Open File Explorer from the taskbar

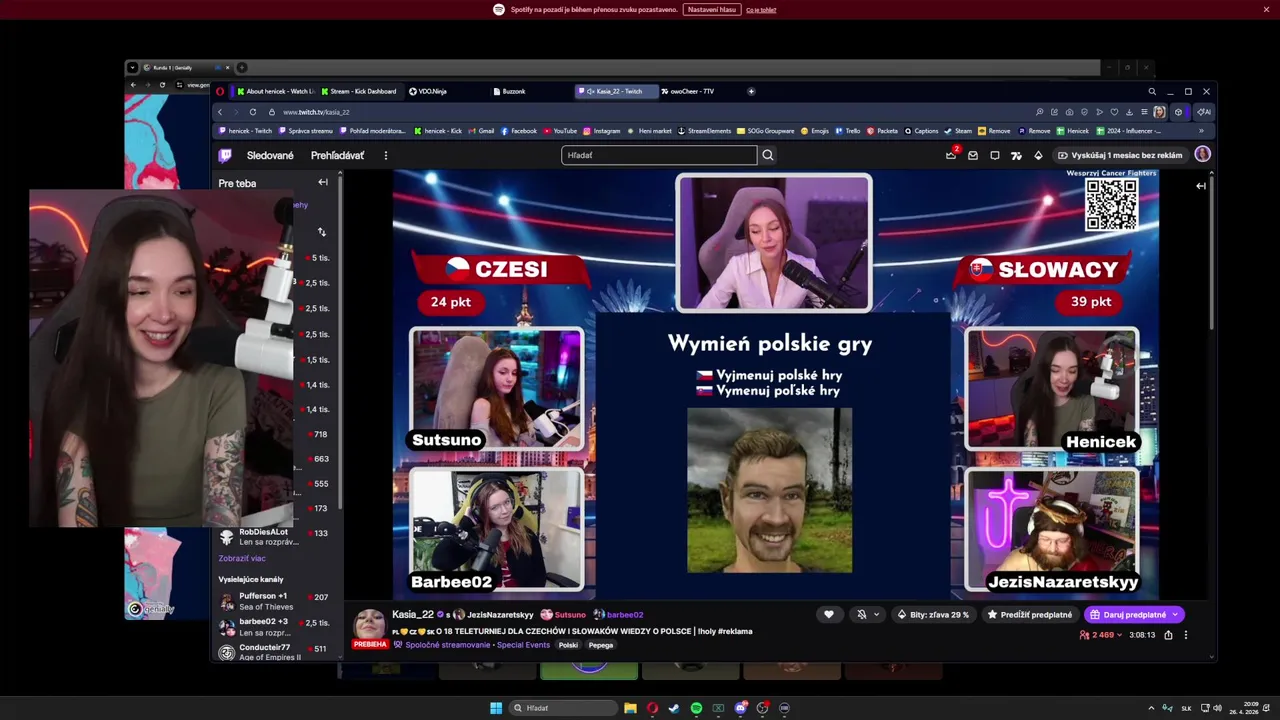point(630,708)
